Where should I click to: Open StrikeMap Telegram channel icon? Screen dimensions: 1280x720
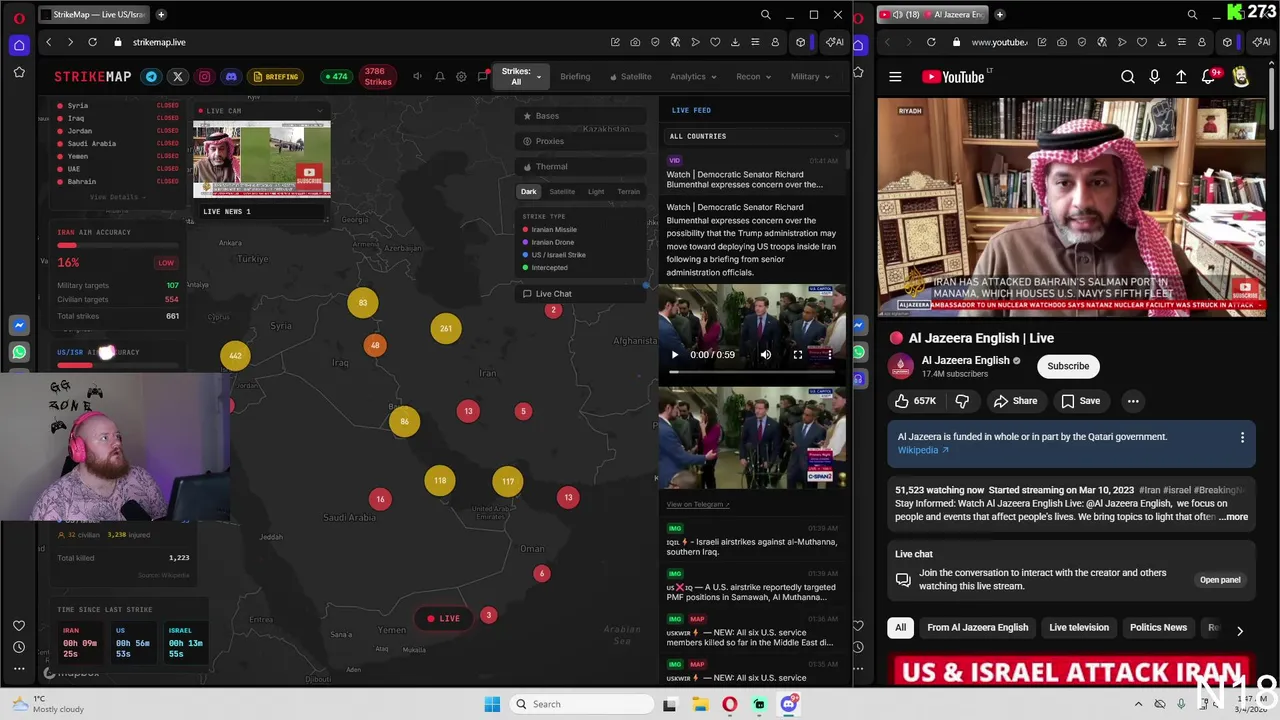[x=151, y=77]
